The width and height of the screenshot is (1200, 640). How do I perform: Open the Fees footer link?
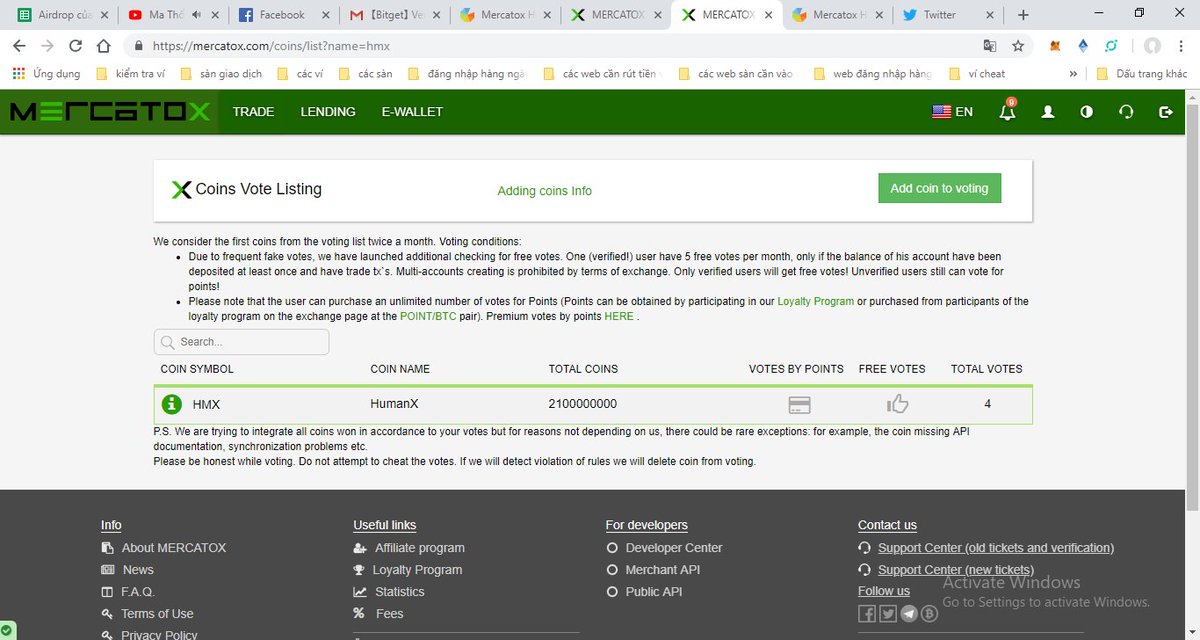pos(390,614)
